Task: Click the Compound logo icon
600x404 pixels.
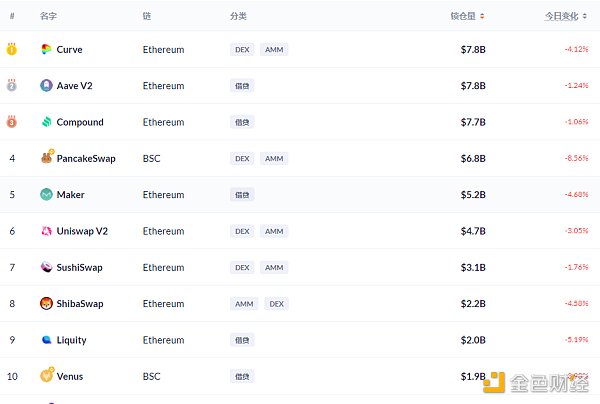Action: pos(46,122)
